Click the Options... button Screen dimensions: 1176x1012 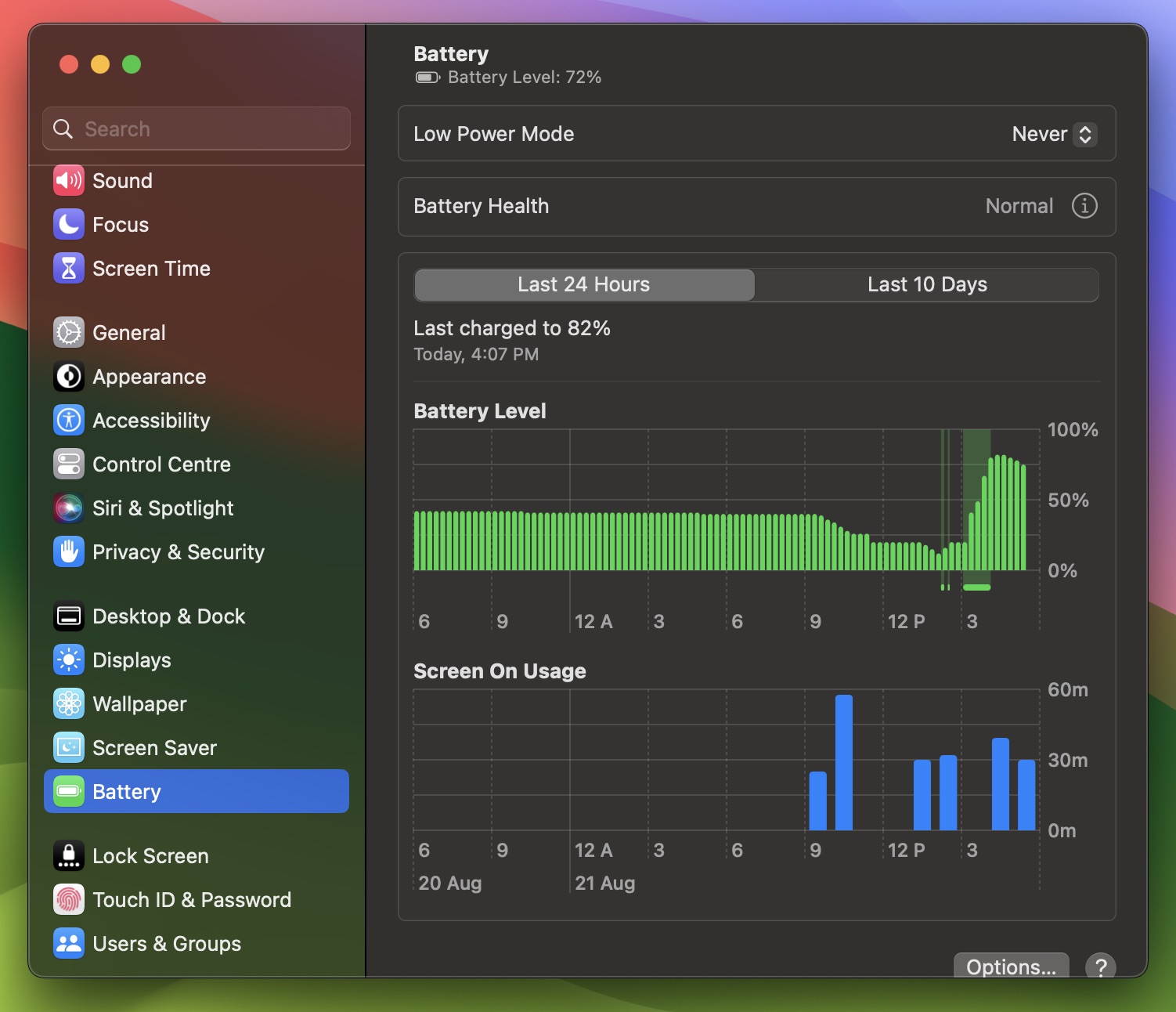pyautogui.click(x=1011, y=967)
